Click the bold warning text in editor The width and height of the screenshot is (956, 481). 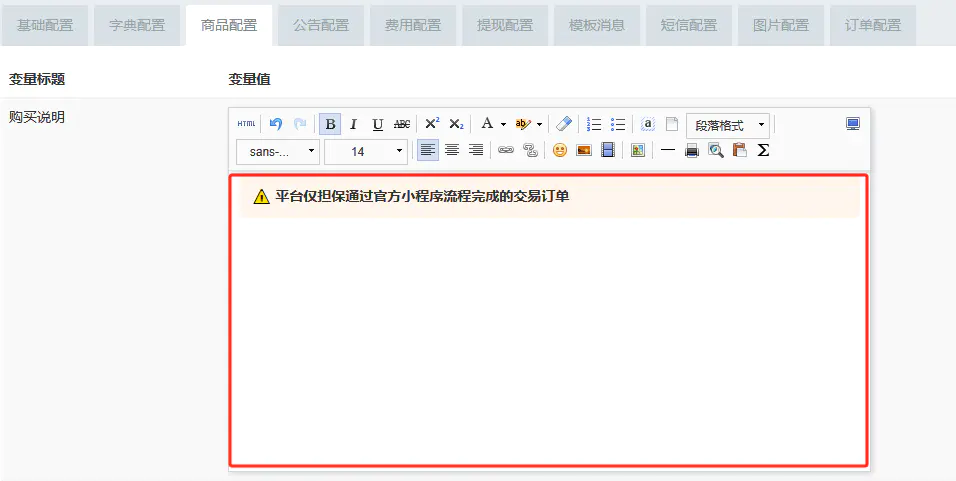pos(422,196)
